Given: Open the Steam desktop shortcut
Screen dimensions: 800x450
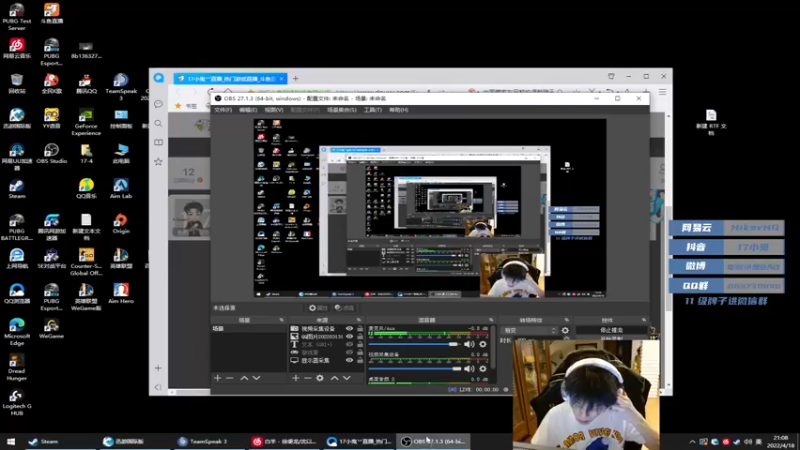Looking at the screenshot, I should coord(16,189).
